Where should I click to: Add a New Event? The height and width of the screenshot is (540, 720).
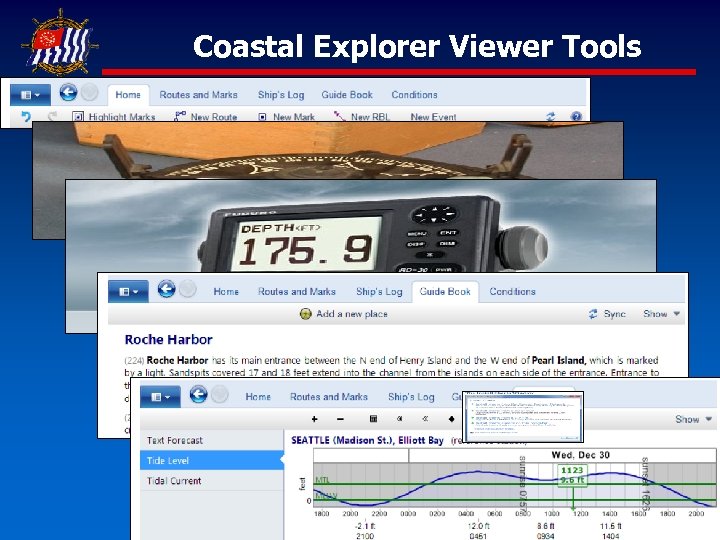pyautogui.click(x=433, y=117)
